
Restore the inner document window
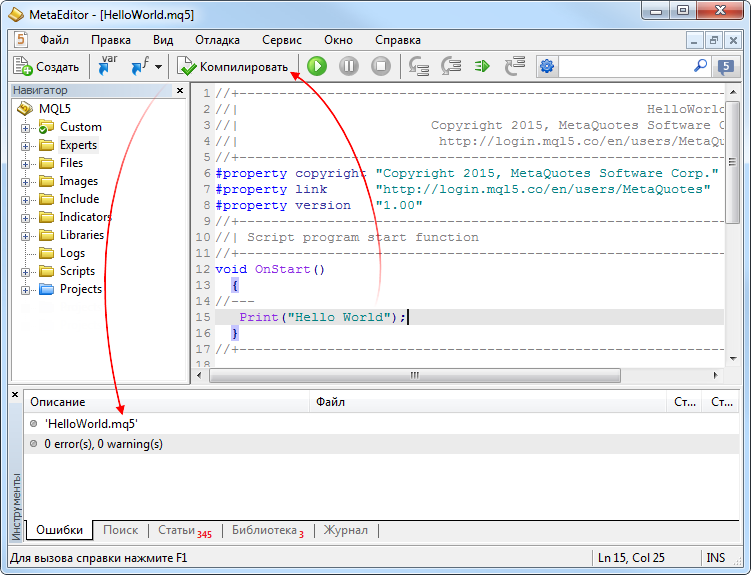(714, 40)
